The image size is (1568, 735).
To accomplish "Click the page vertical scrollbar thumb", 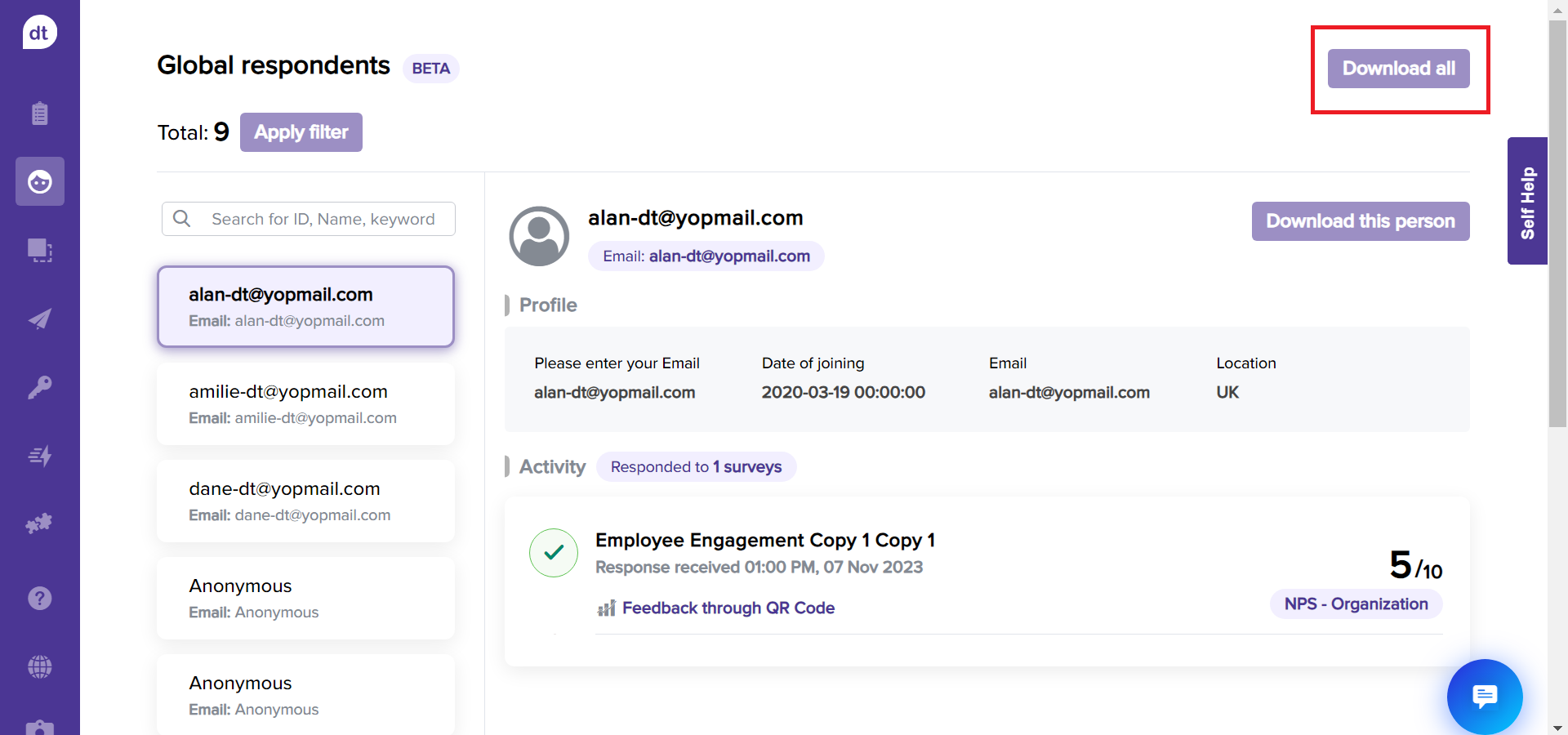I will [1557, 220].
